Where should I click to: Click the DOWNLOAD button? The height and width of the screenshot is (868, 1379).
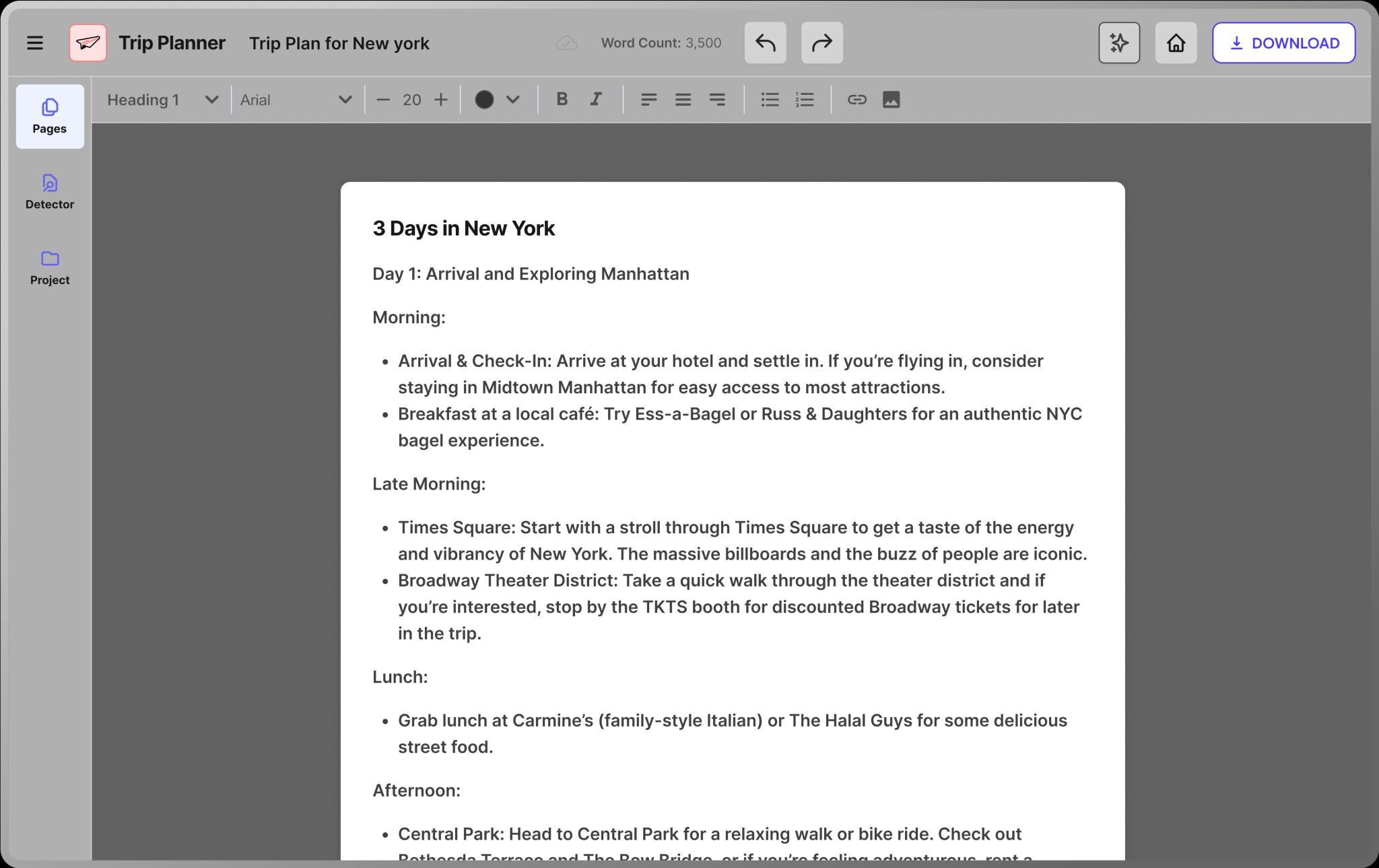pos(1283,43)
